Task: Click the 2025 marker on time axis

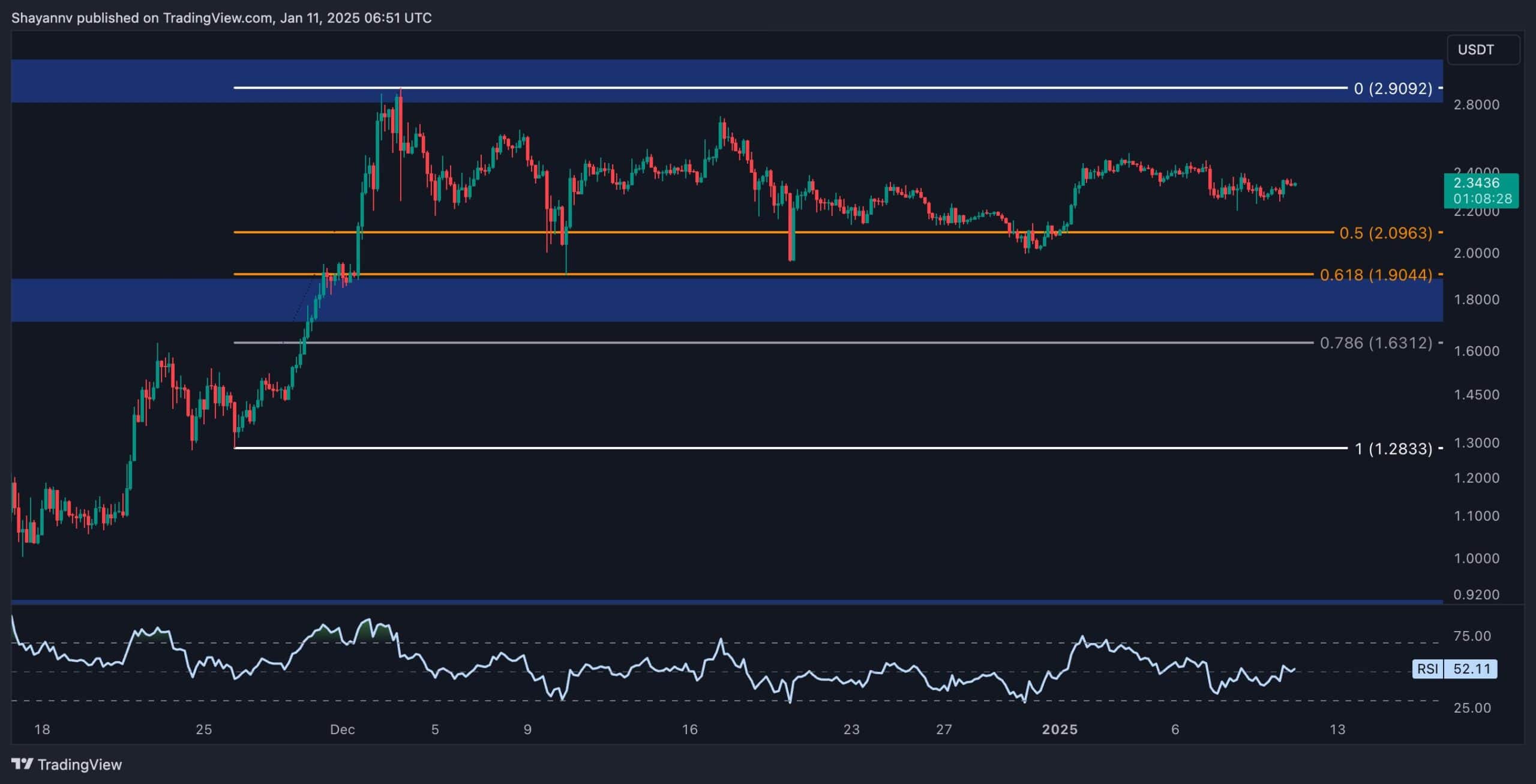Action: pos(1060,729)
